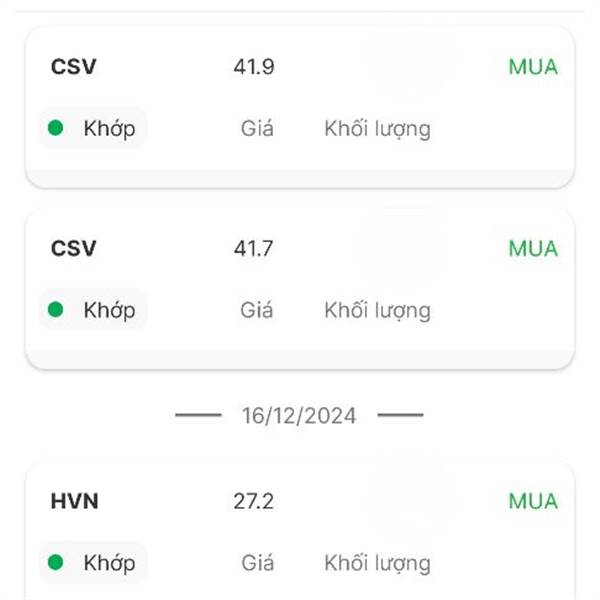Select Khớp status chip in HVN card
The image size is (600, 600).
point(93,562)
